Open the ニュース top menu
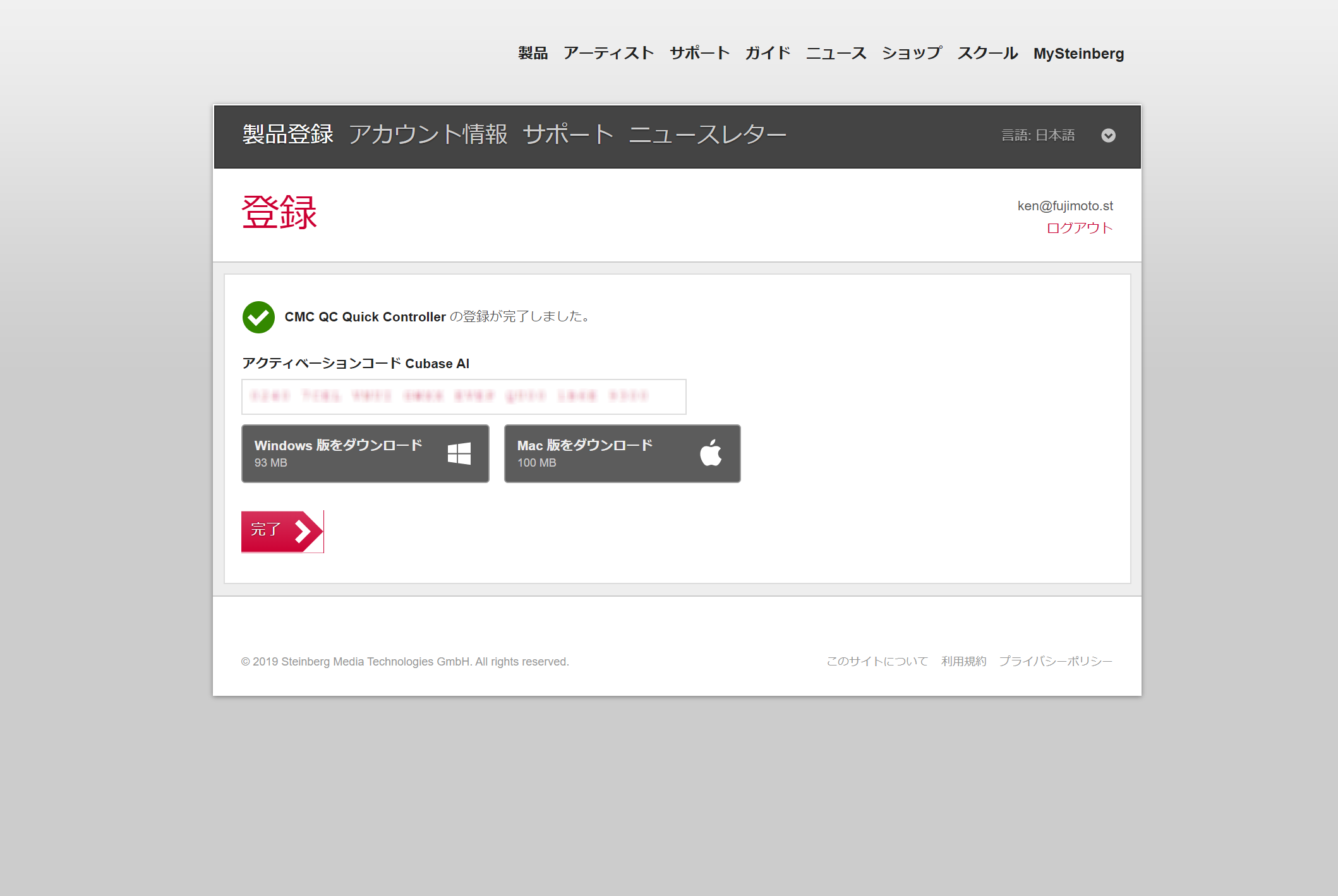The width and height of the screenshot is (1338, 896). pyautogui.click(x=836, y=54)
